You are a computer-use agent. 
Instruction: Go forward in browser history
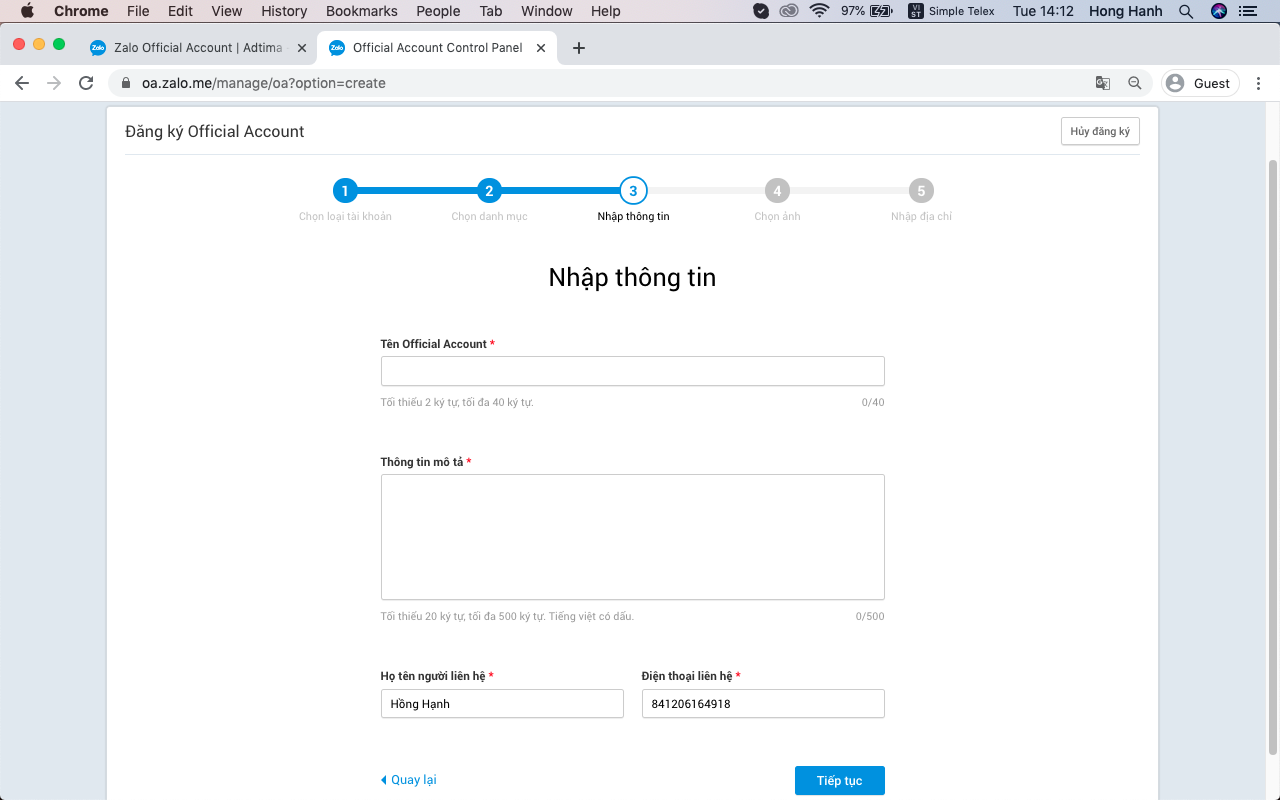pos(54,83)
